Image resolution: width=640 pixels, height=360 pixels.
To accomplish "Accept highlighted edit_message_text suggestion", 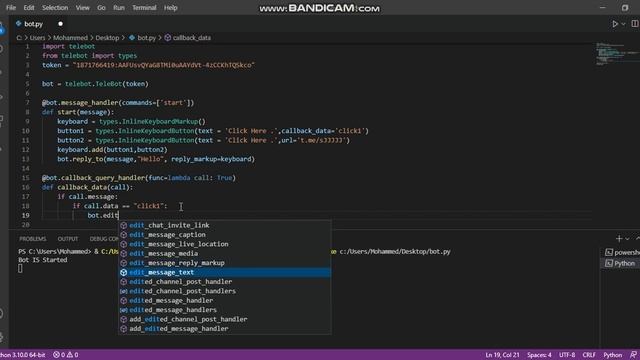I will point(225,272).
